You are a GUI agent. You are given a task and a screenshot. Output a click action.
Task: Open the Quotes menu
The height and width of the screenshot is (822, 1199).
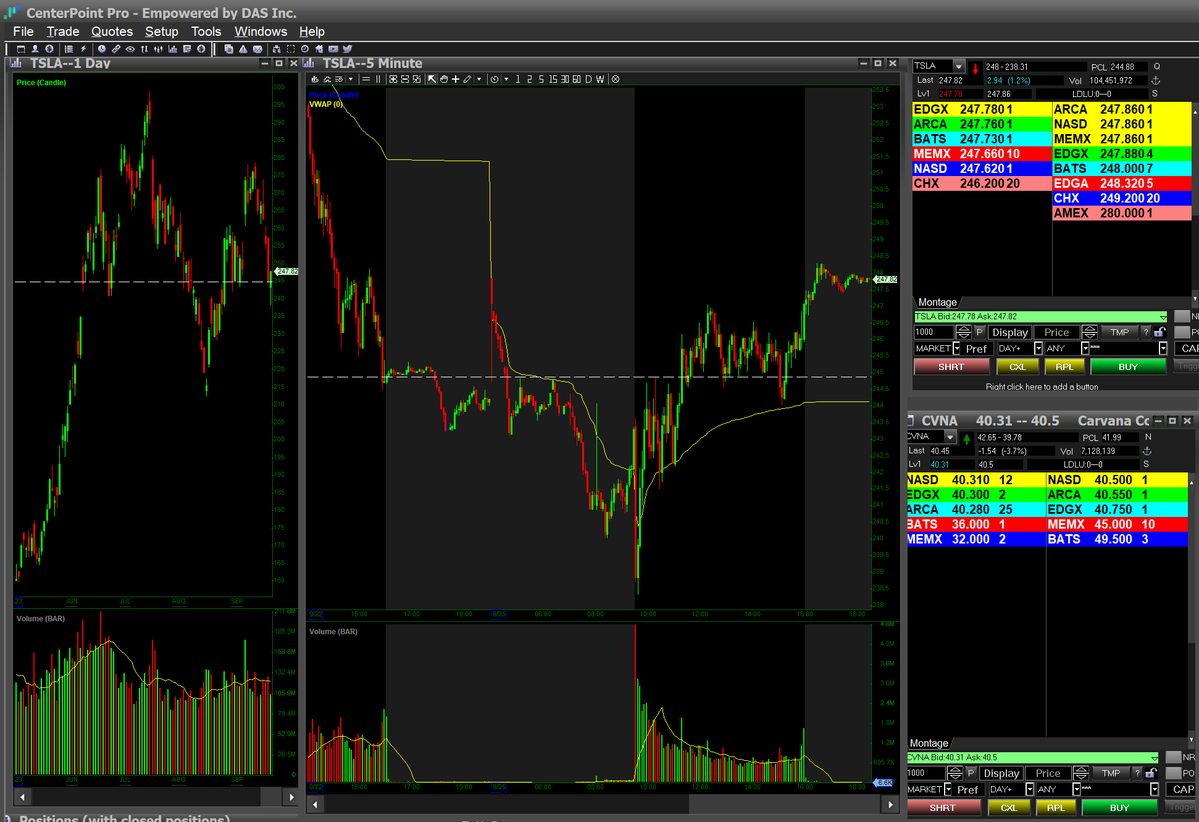tap(112, 31)
